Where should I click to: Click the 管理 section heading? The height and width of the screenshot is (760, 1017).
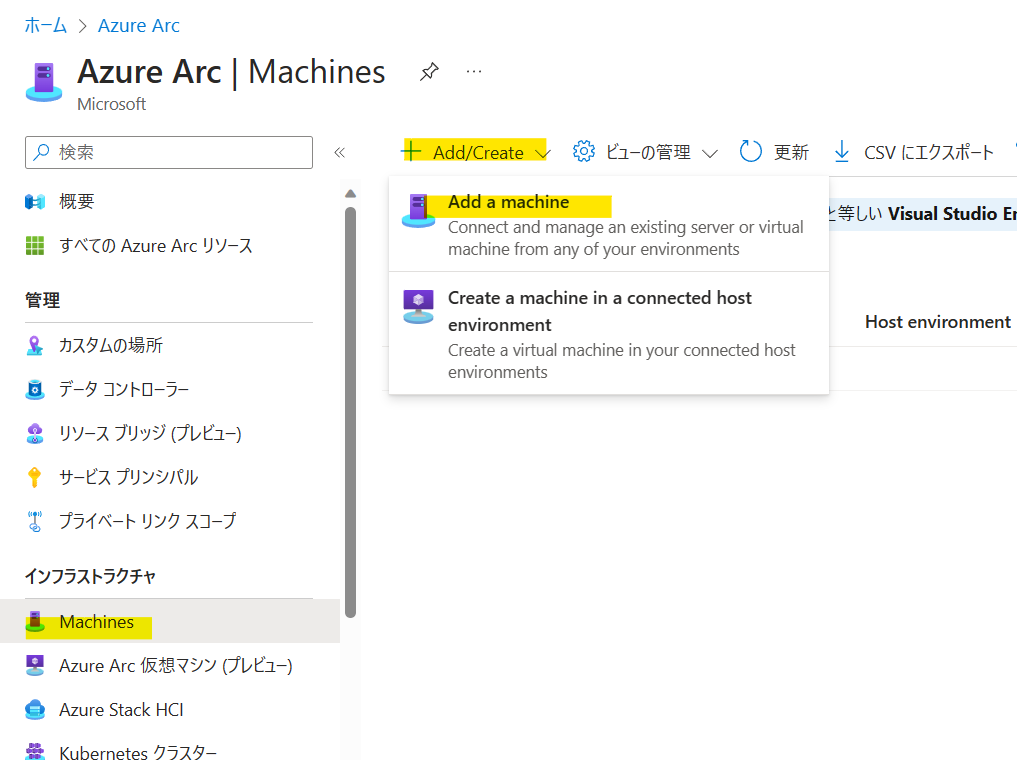coord(43,300)
